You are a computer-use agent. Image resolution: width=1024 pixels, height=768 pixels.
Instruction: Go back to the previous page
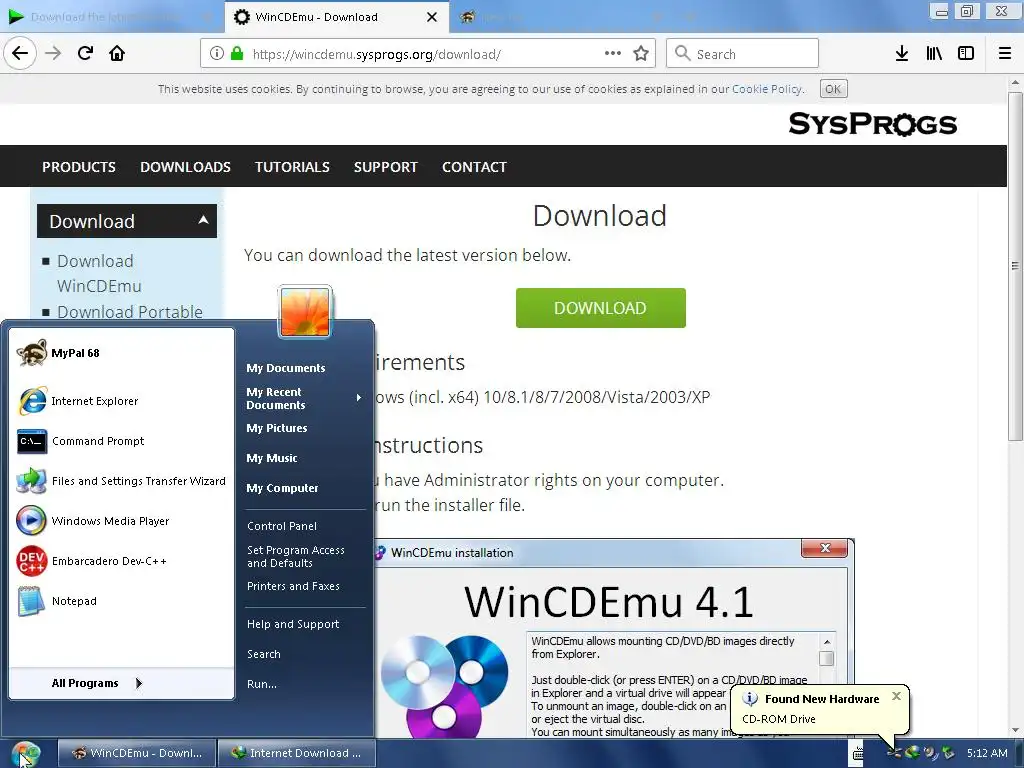(x=20, y=54)
